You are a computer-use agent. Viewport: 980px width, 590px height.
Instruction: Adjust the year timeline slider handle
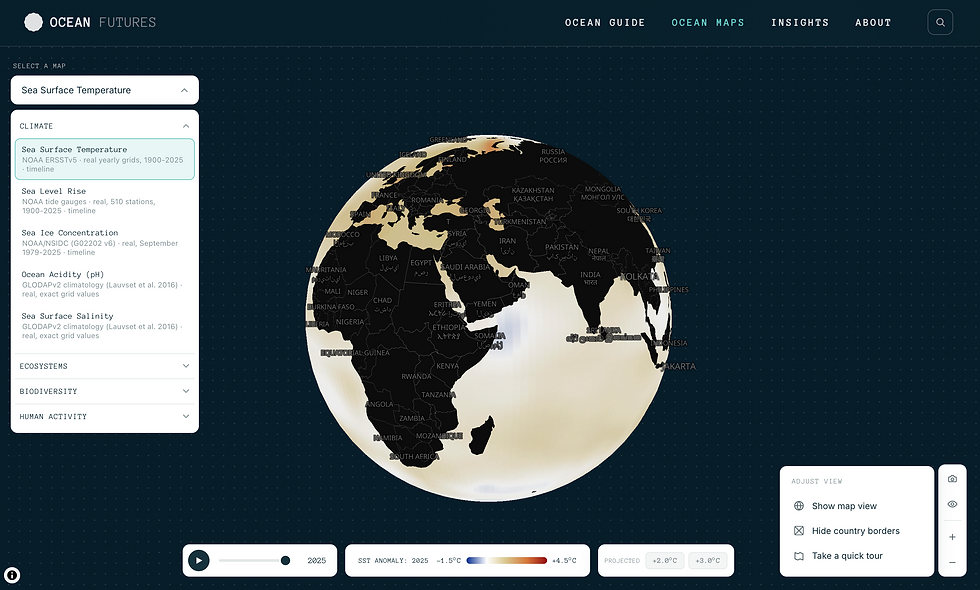tap(285, 561)
